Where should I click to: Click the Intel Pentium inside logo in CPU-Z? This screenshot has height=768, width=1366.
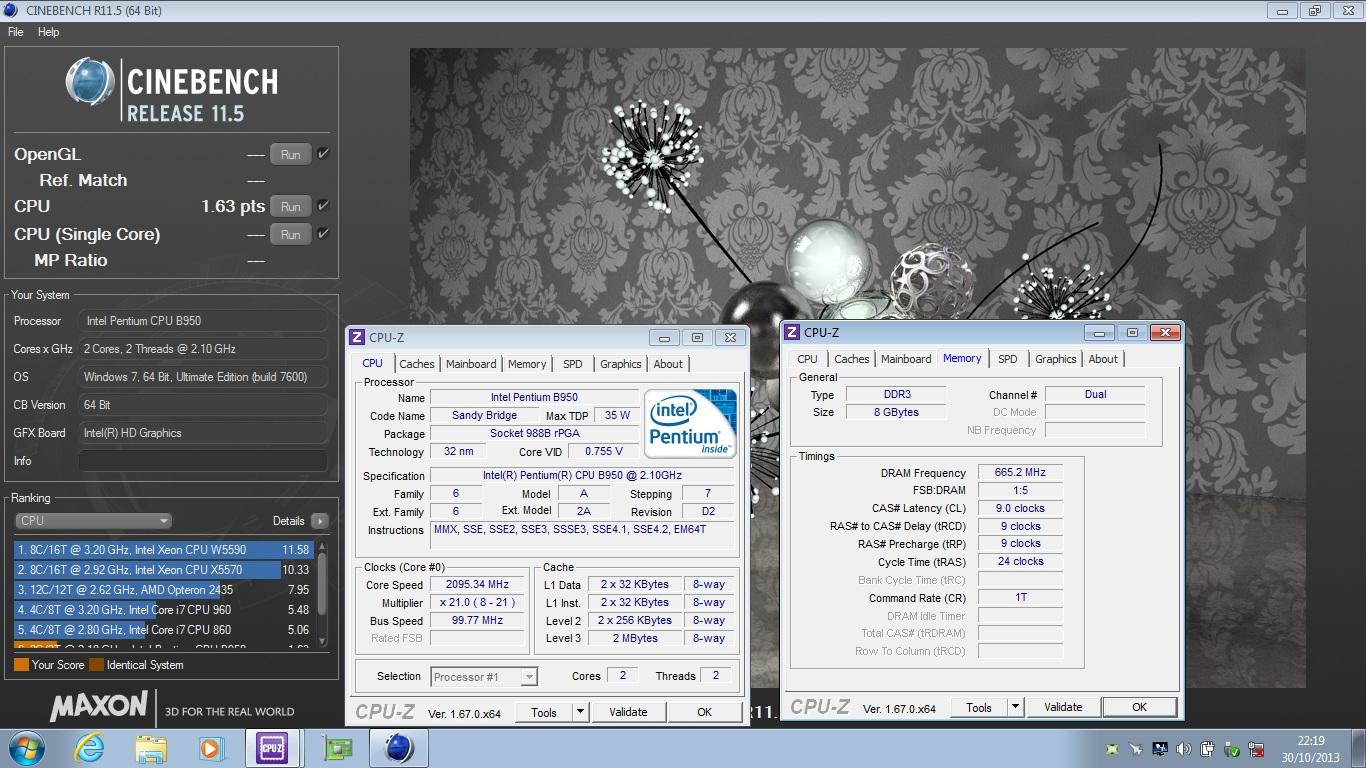tap(691, 423)
